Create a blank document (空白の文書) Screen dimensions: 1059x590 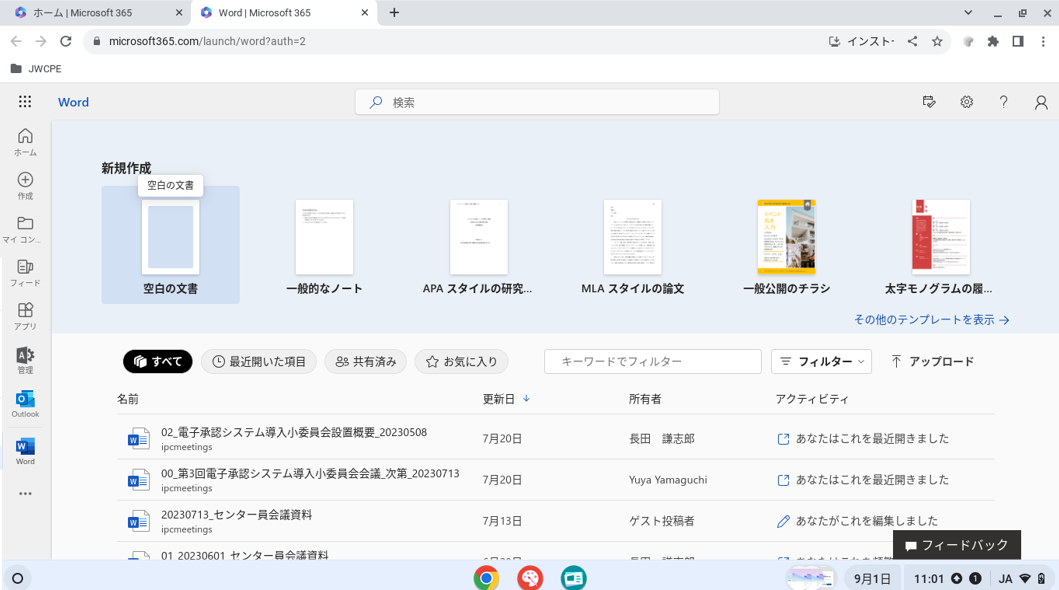click(x=170, y=245)
